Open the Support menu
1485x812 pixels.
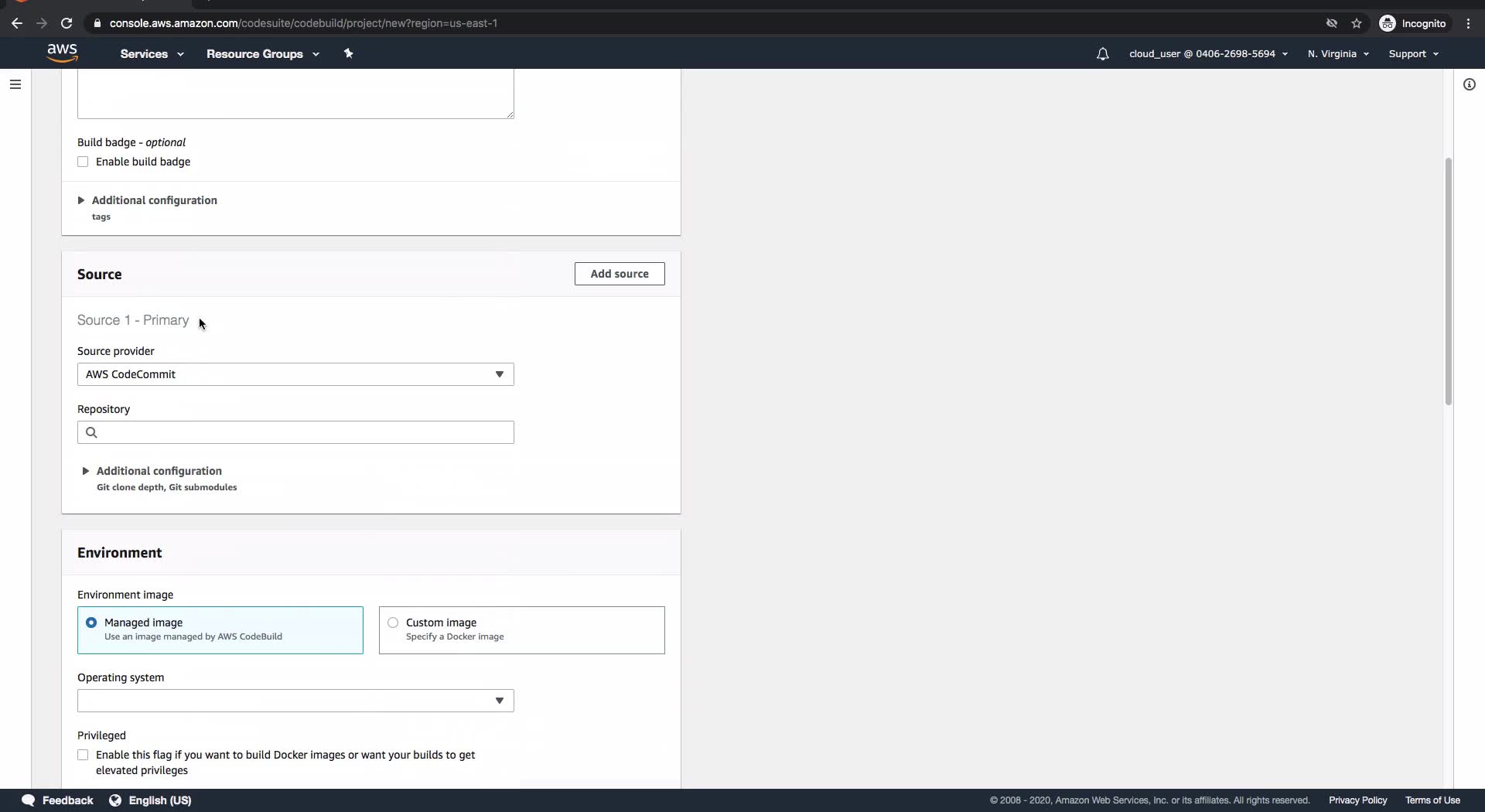pyautogui.click(x=1413, y=53)
